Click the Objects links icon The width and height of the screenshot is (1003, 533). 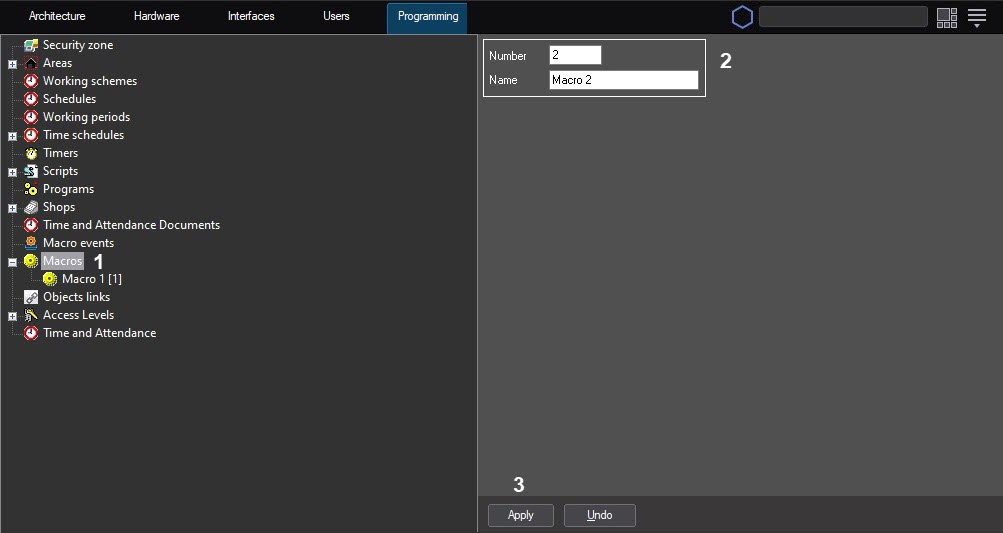click(x=31, y=297)
